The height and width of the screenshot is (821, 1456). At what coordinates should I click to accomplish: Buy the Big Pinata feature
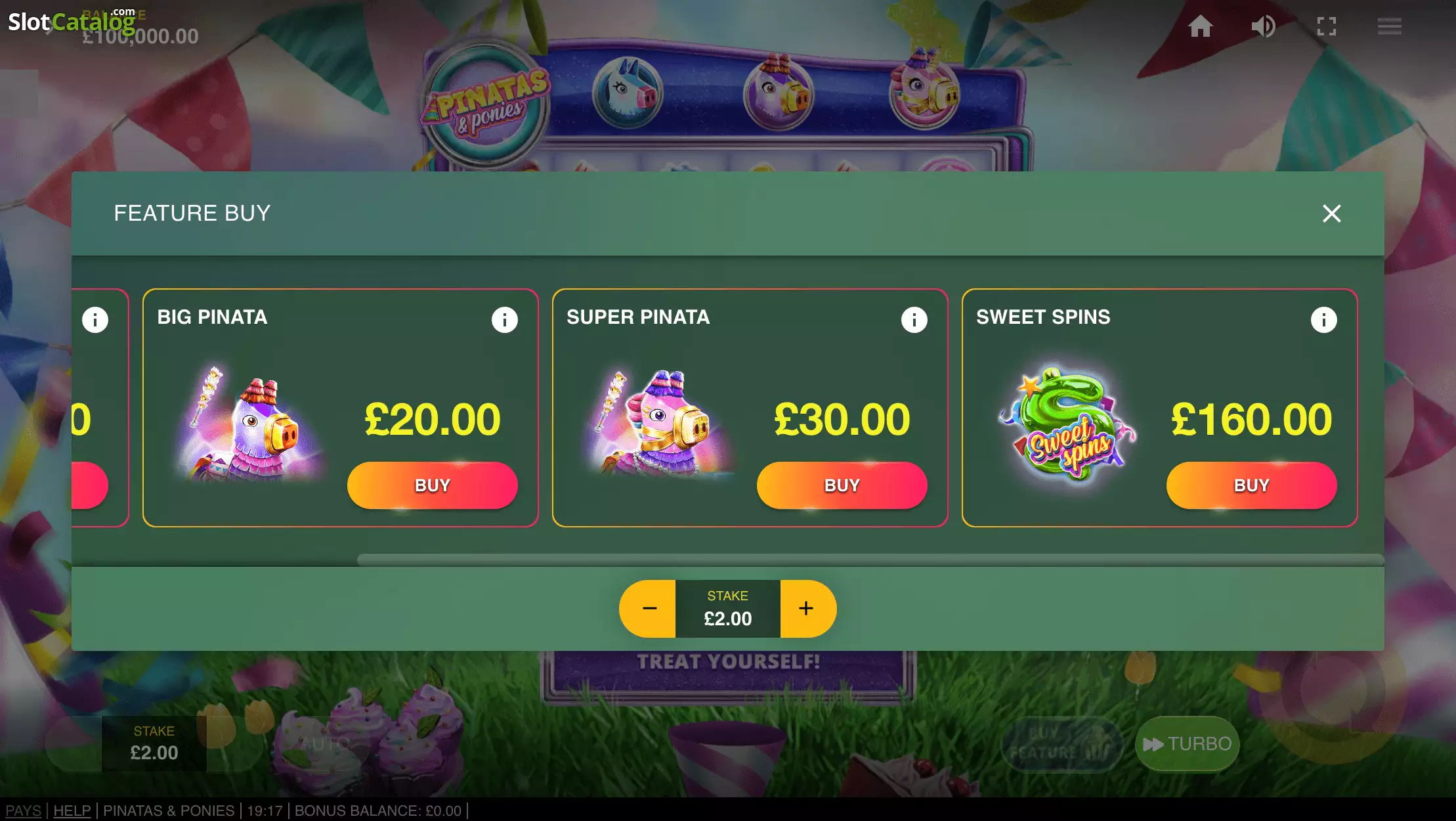pyautogui.click(x=433, y=485)
